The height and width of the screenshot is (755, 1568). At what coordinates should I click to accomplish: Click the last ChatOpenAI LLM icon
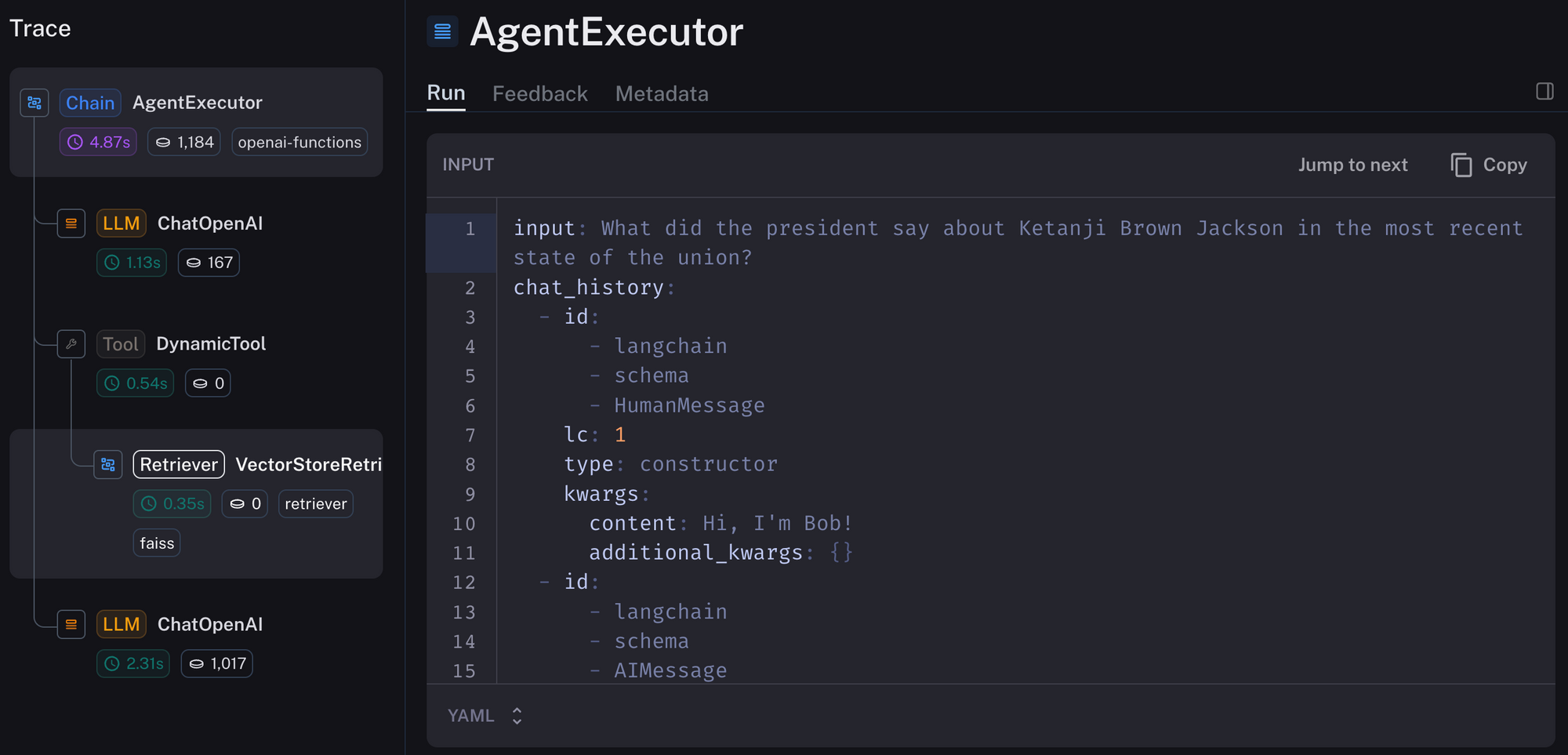coord(71,625)
